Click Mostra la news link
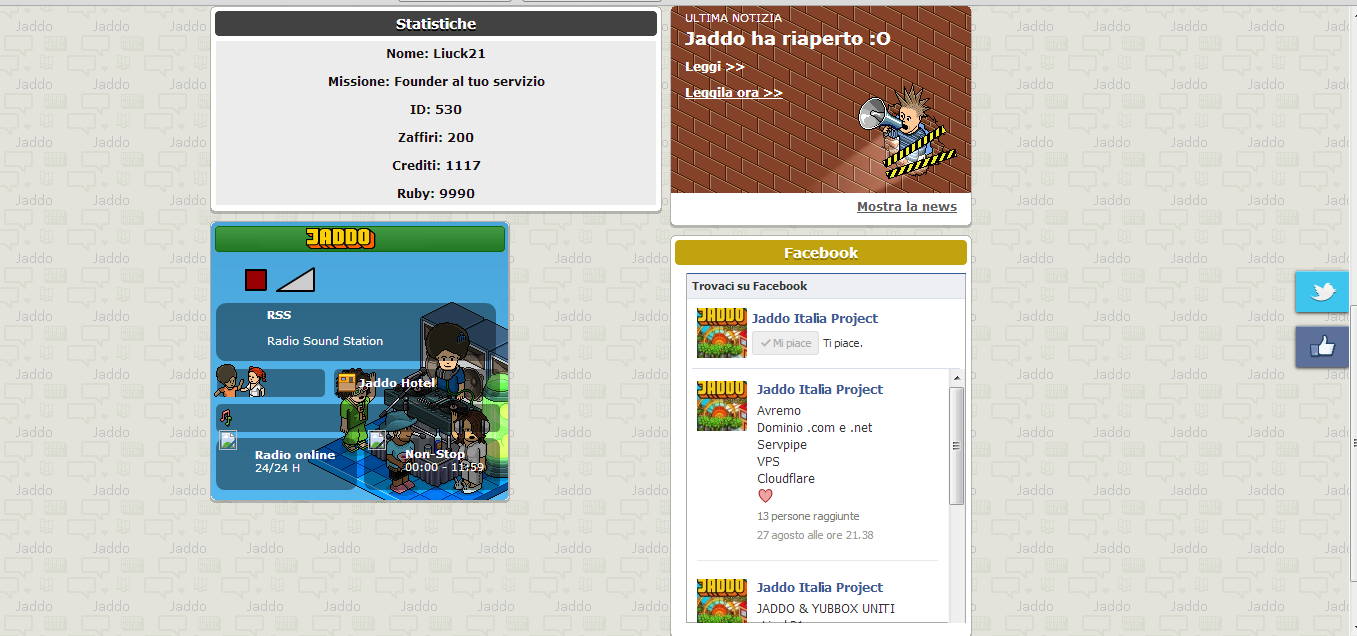1357x636 pixels. click(907, 207)
